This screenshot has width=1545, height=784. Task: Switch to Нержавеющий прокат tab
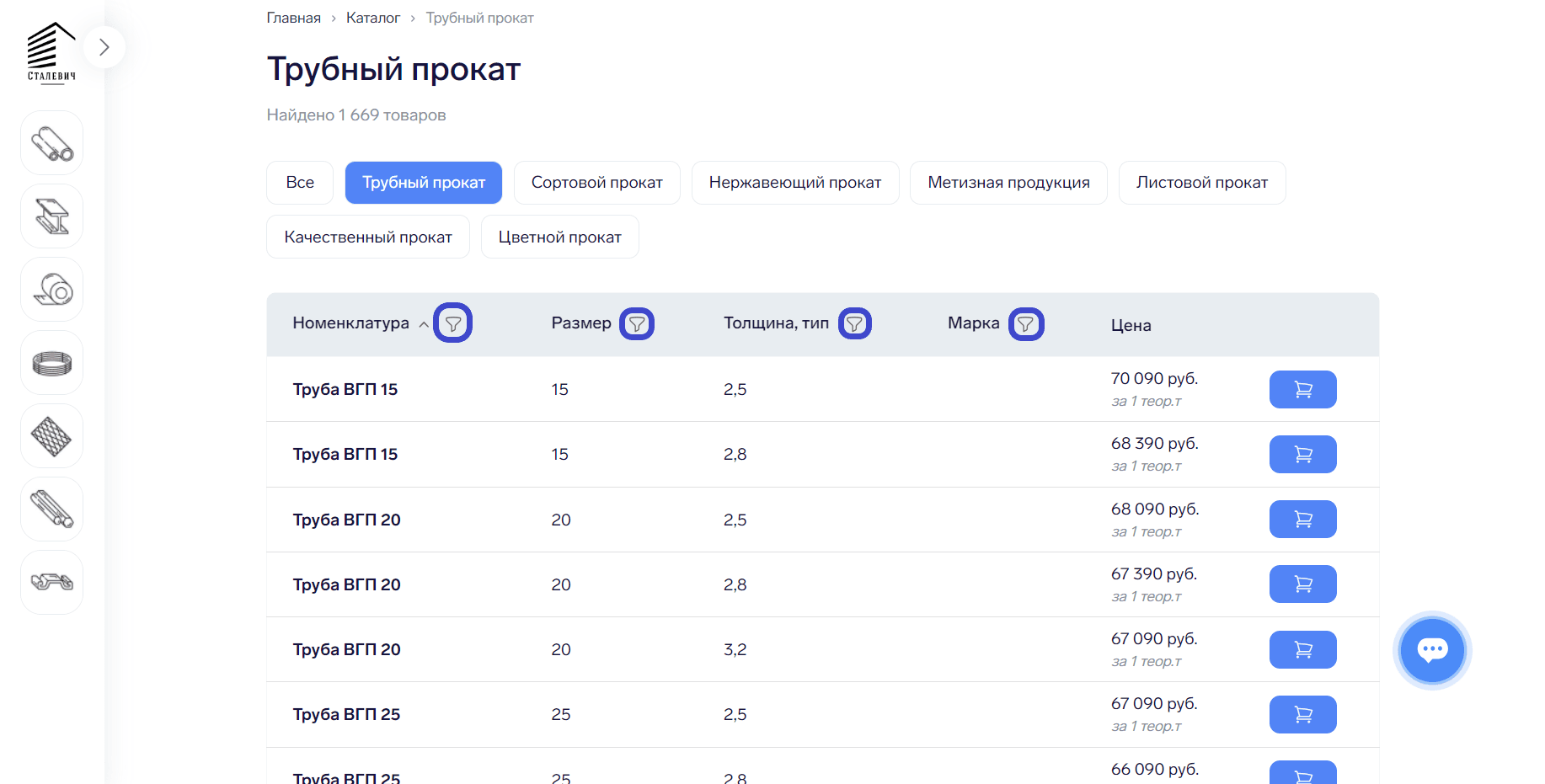[x=795, y=183]
